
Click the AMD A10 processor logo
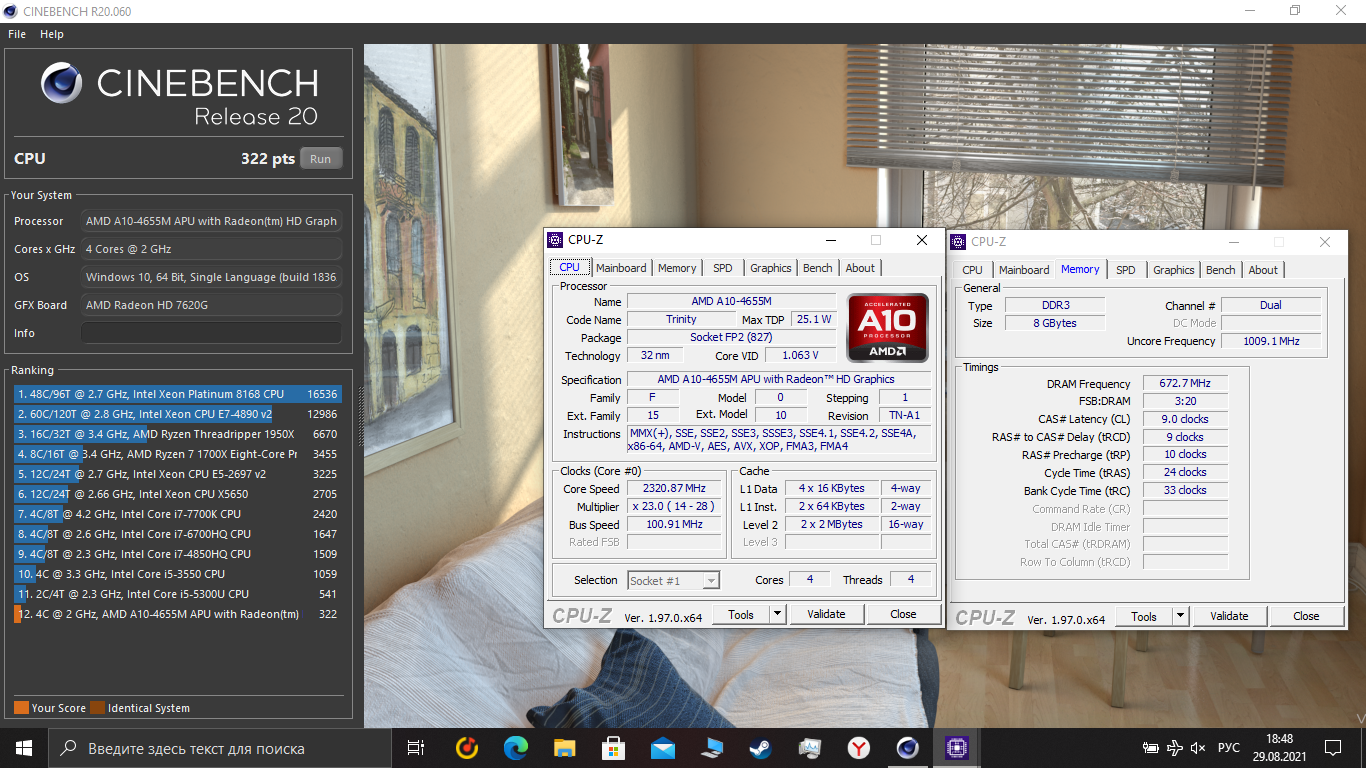(887, 327)
